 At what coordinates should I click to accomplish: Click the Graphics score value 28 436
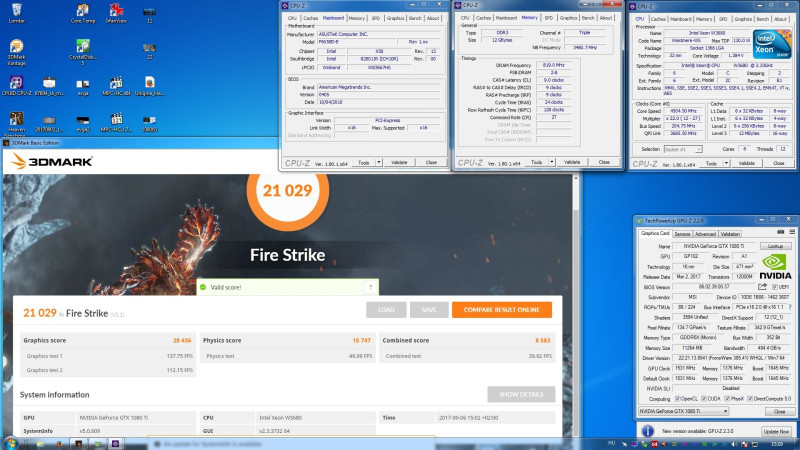click(182, 340)
